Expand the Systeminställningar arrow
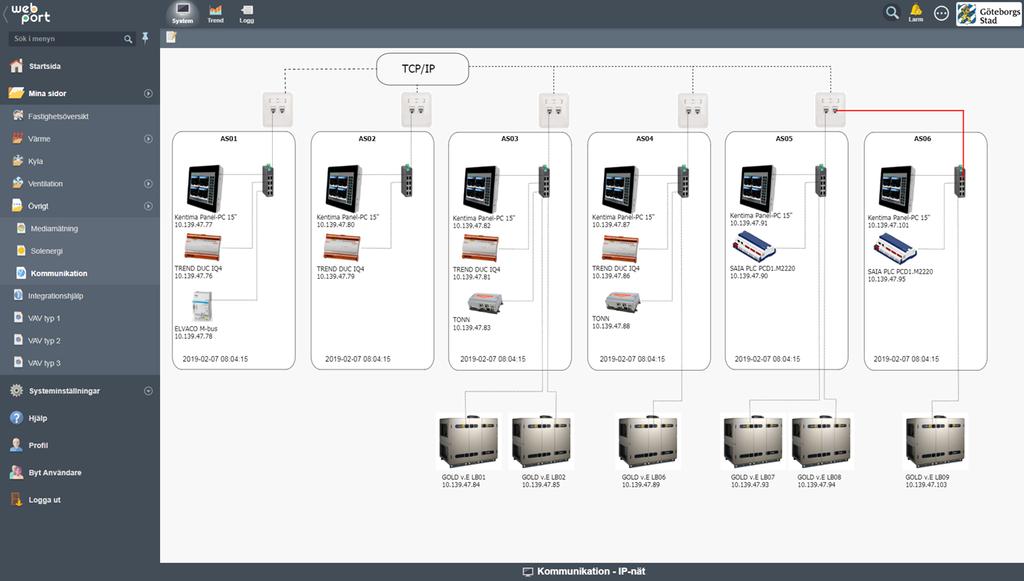This screenshot has width=1024, height=581. [148, 391]
